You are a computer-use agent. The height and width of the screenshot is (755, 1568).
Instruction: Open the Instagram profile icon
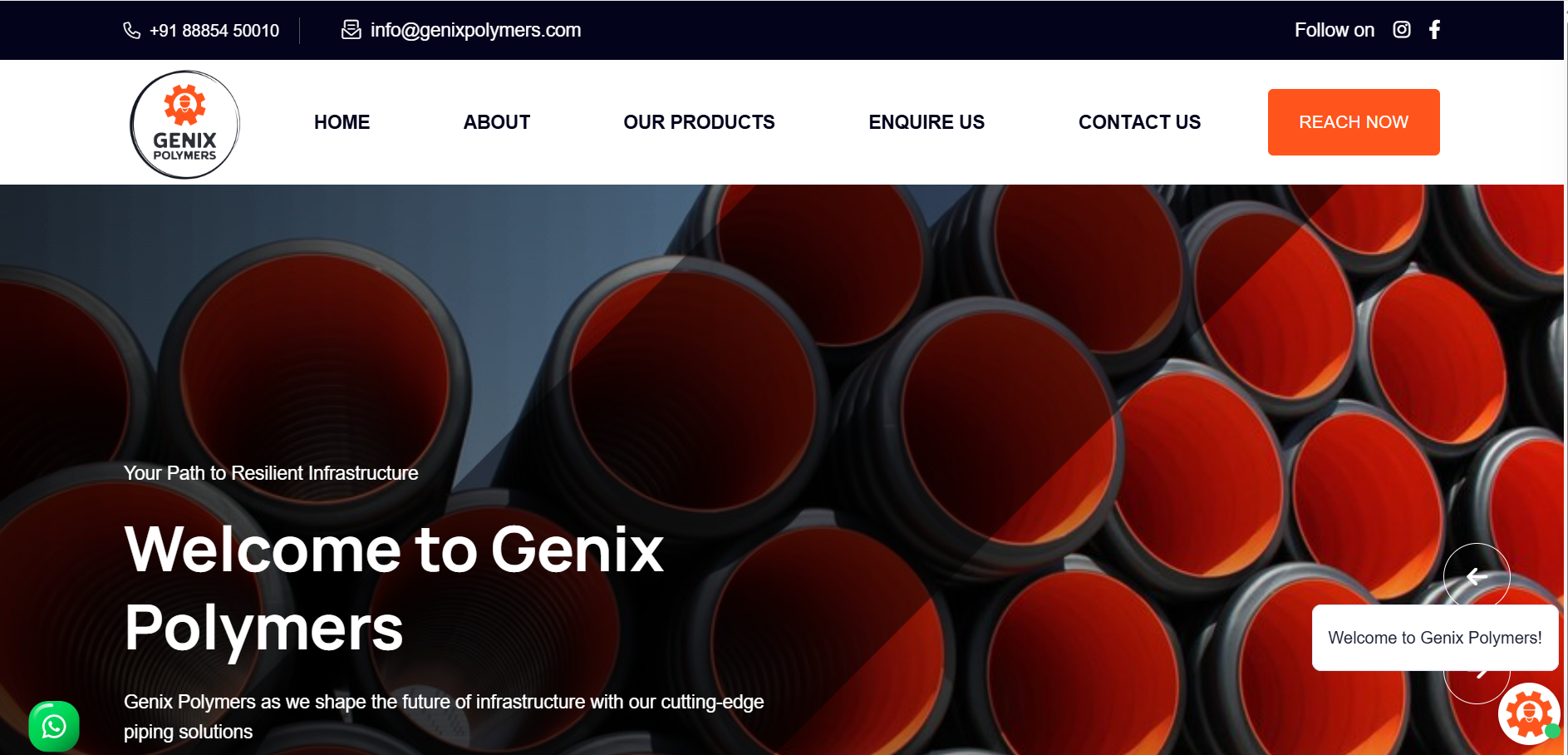coord(1402,30)
